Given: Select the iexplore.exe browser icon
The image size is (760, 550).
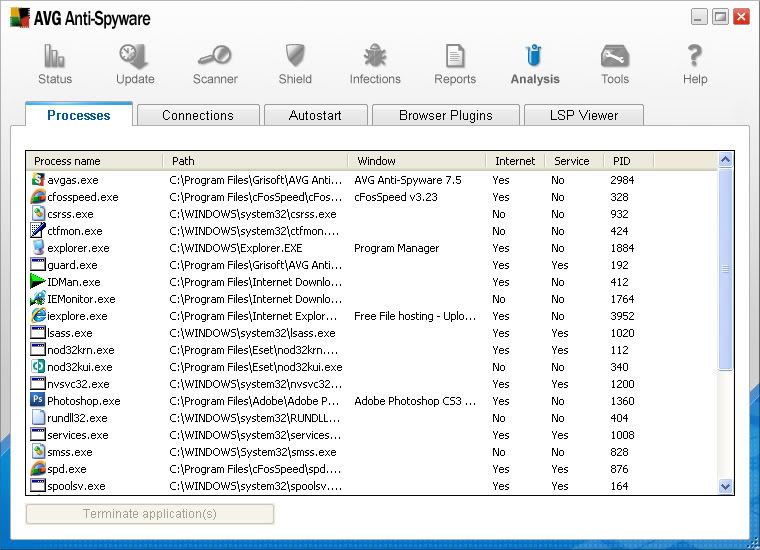Looking at the screenshot, I should (x=38, y=315).
